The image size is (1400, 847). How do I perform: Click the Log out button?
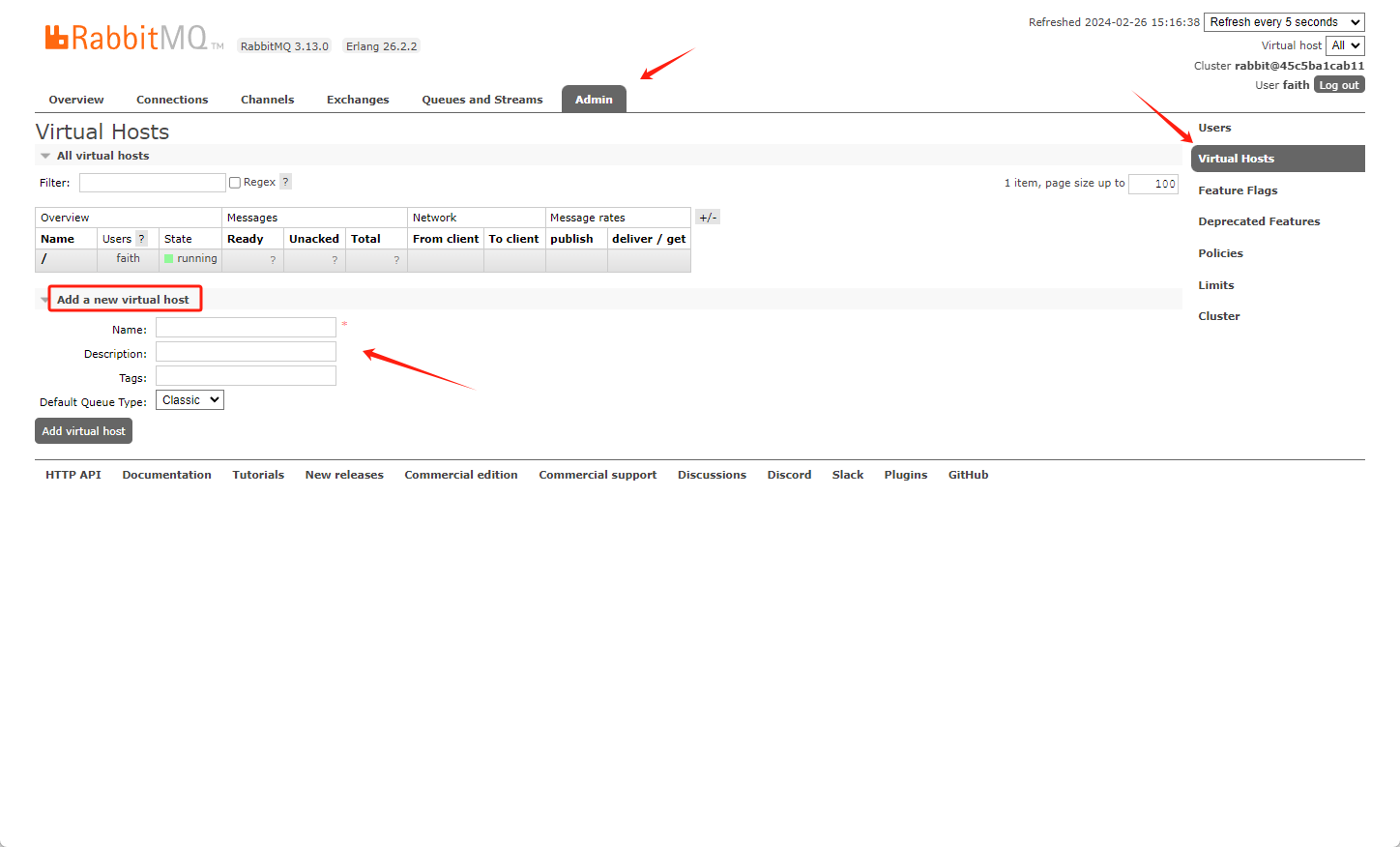(1339, 85)
